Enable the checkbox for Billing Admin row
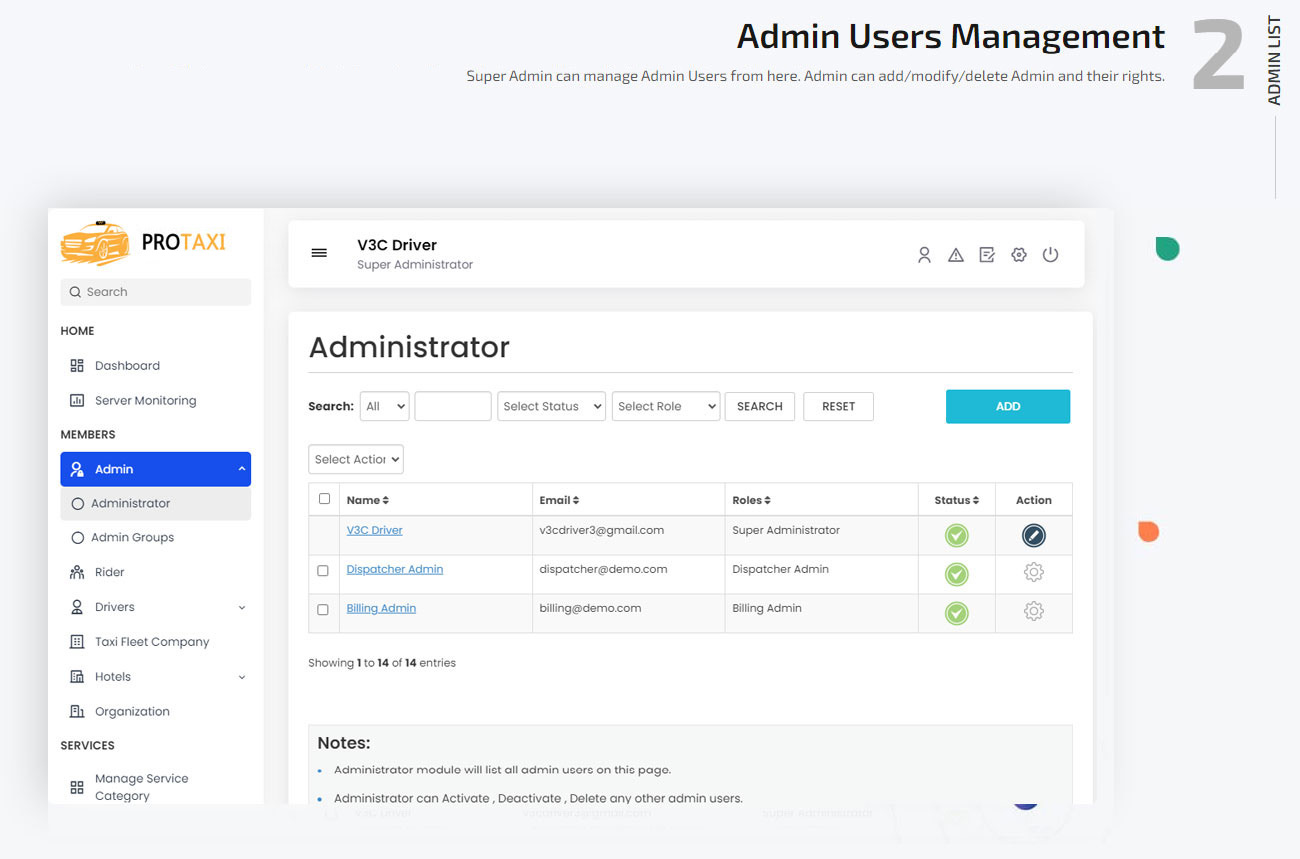Image resolution: width=1300 pixels, height=859 pixels. [323, 609]
